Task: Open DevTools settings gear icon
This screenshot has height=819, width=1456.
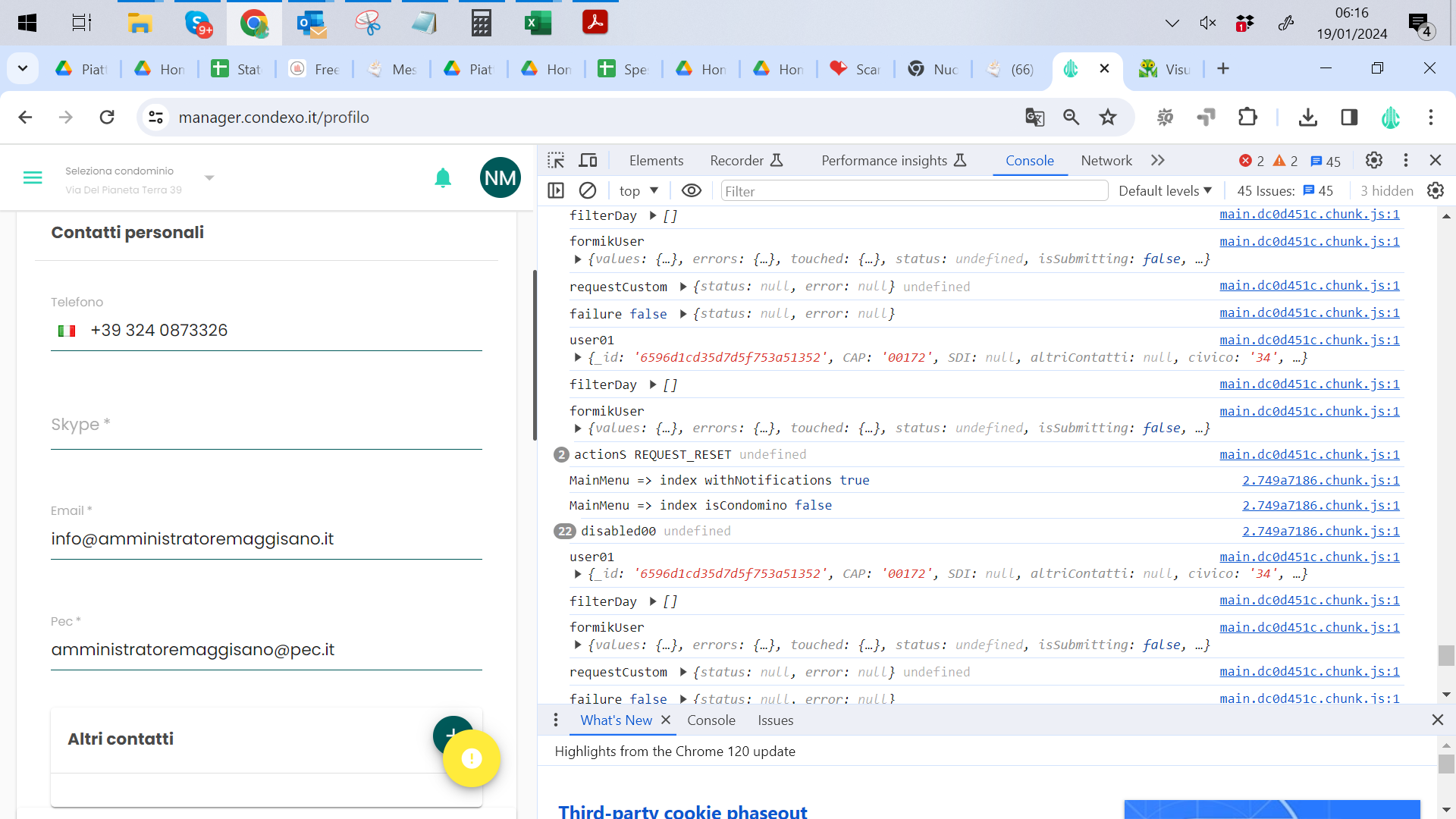Action: [1373, 160]
